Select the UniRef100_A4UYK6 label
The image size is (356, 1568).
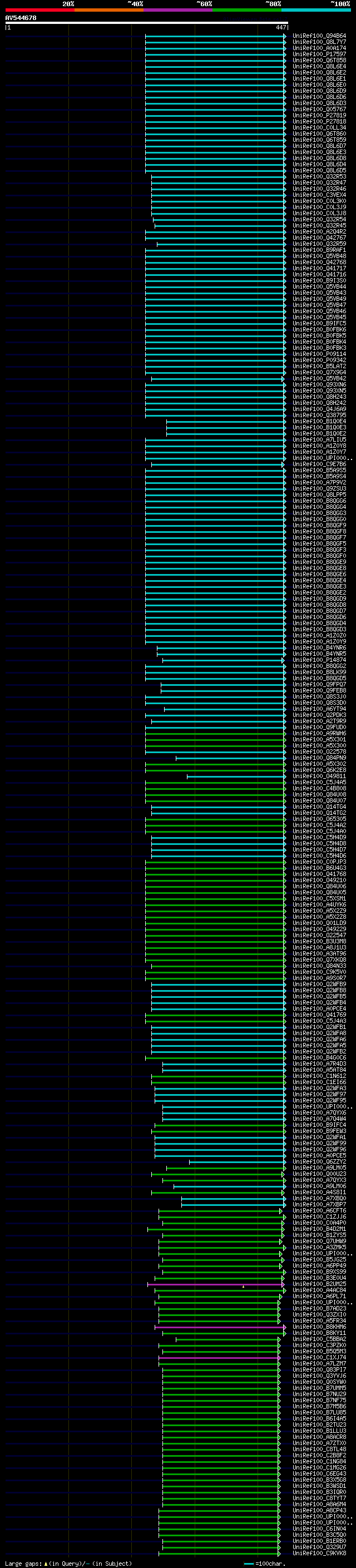coord(319,905)
